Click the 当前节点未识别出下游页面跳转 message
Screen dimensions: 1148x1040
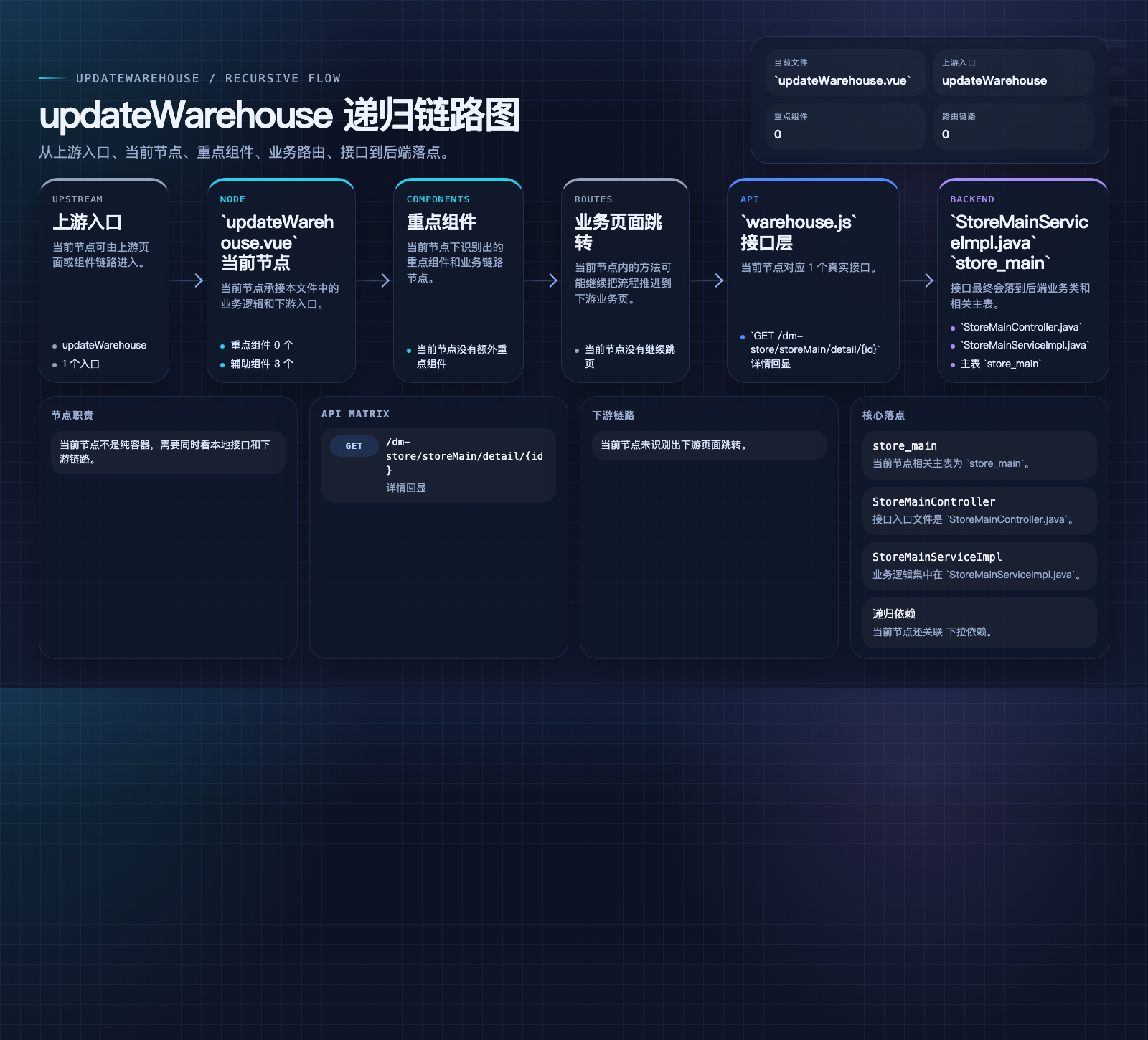point(709,445)
